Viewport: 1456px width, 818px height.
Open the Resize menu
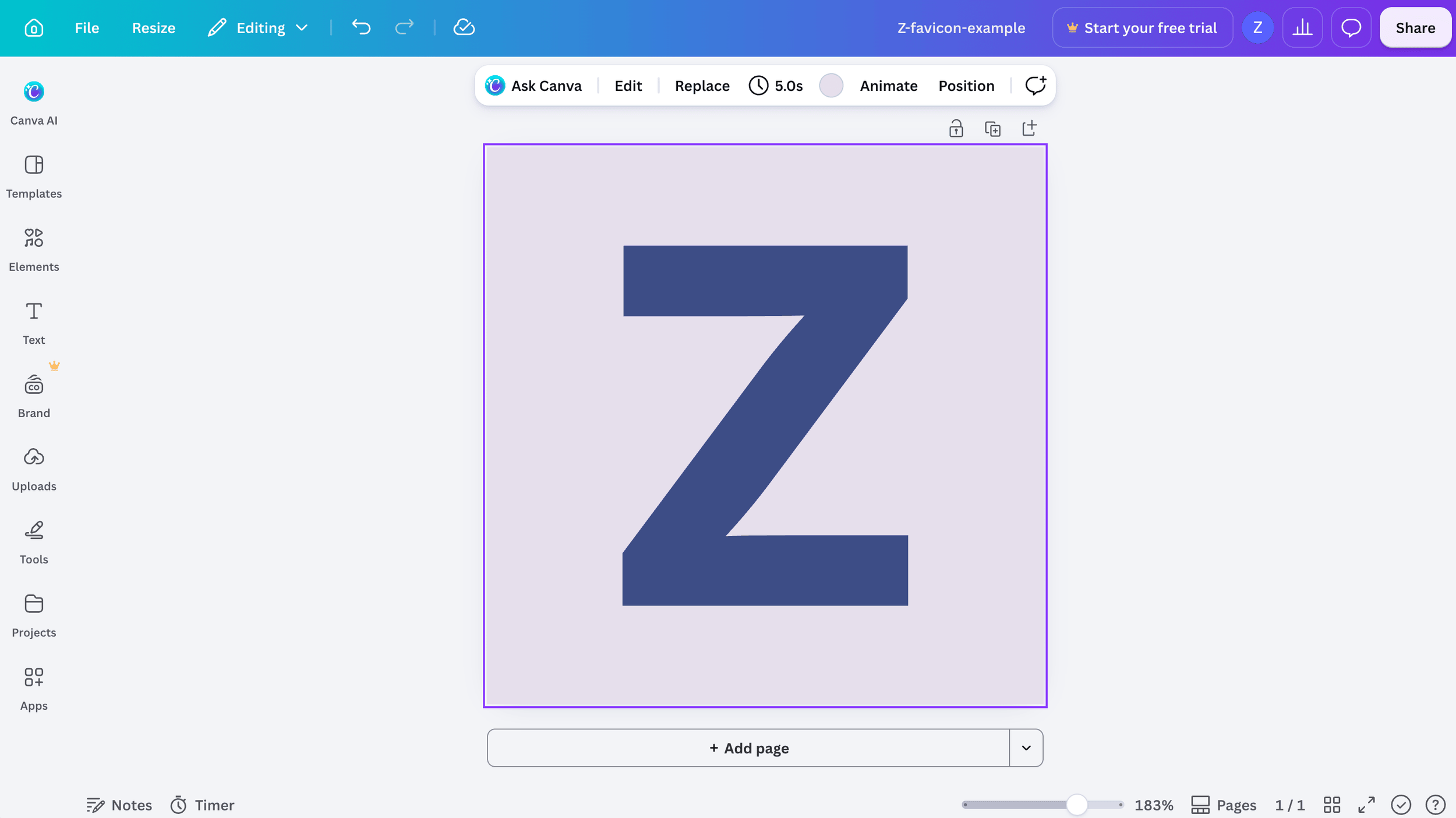pyautogui.click(x=154, y=27)
